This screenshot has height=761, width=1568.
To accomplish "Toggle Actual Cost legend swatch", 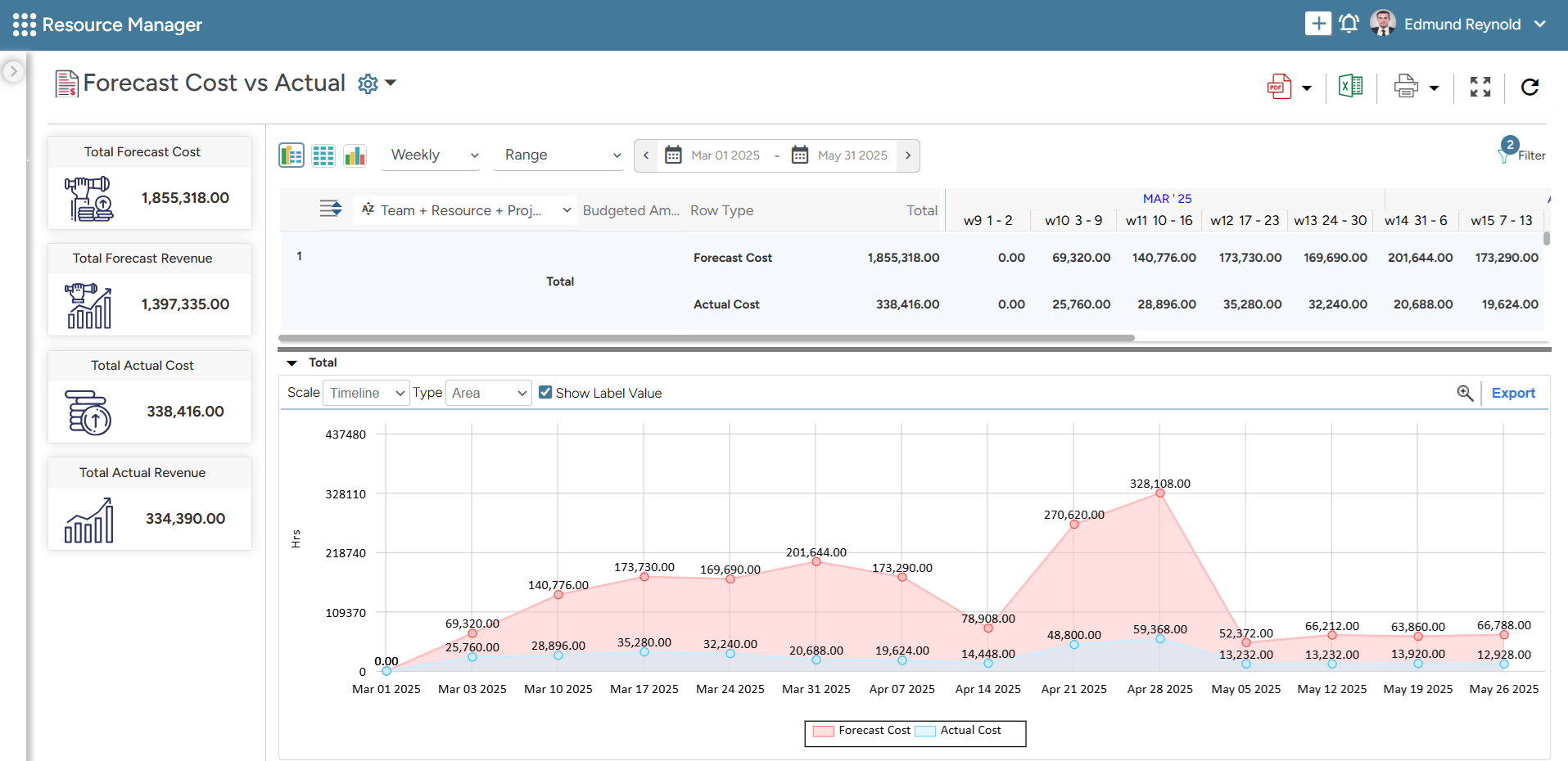I will [925, 731].
